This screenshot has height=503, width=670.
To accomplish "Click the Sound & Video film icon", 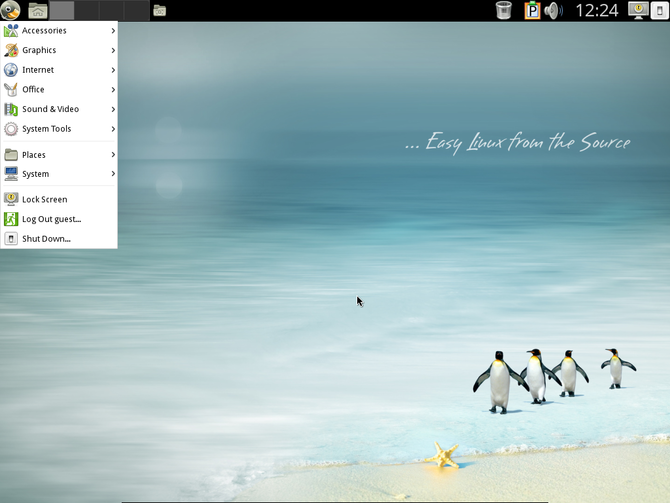I will pos(11,109).
